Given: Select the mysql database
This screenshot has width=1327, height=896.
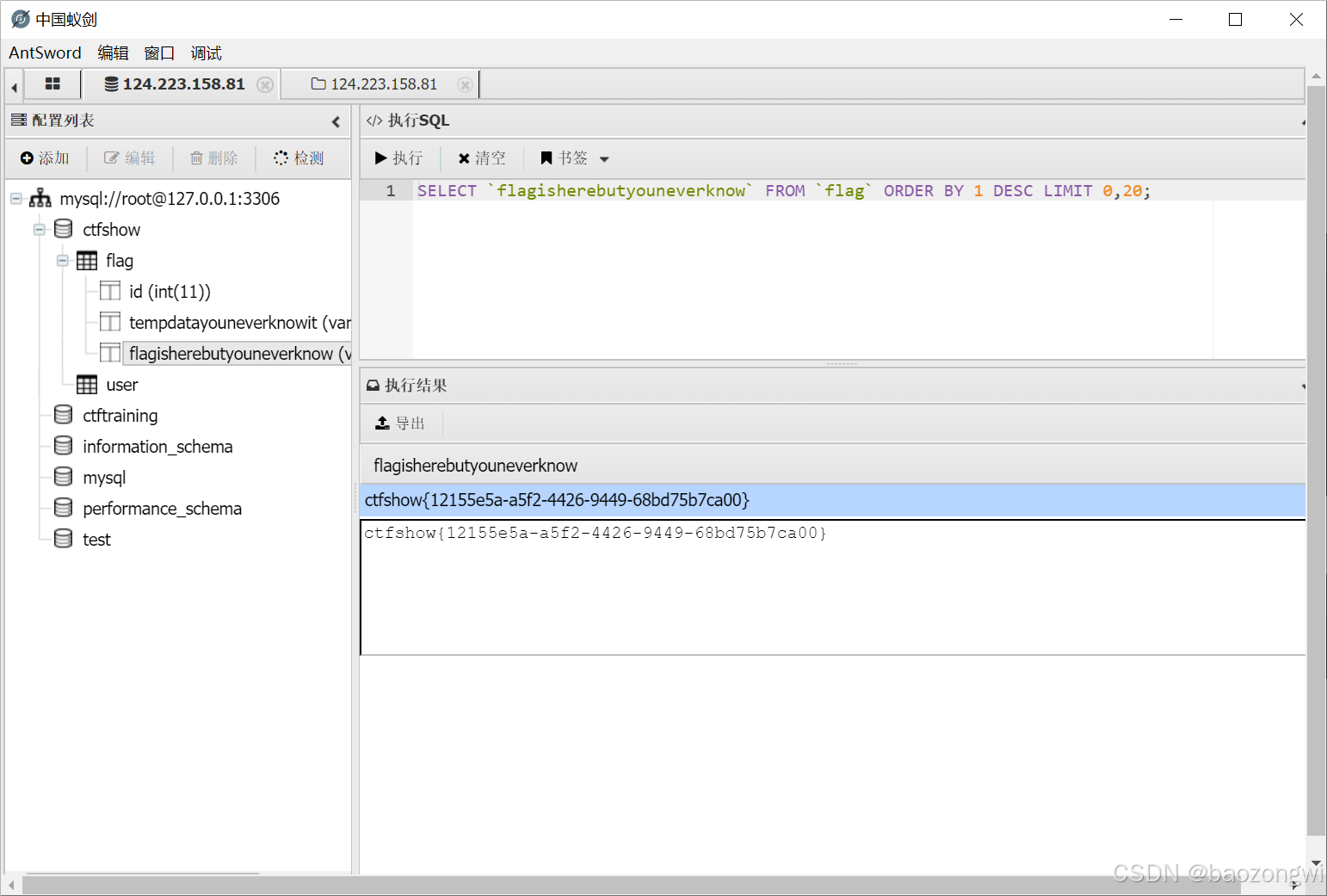Looking at the screenshot, I should coord(104,477).
